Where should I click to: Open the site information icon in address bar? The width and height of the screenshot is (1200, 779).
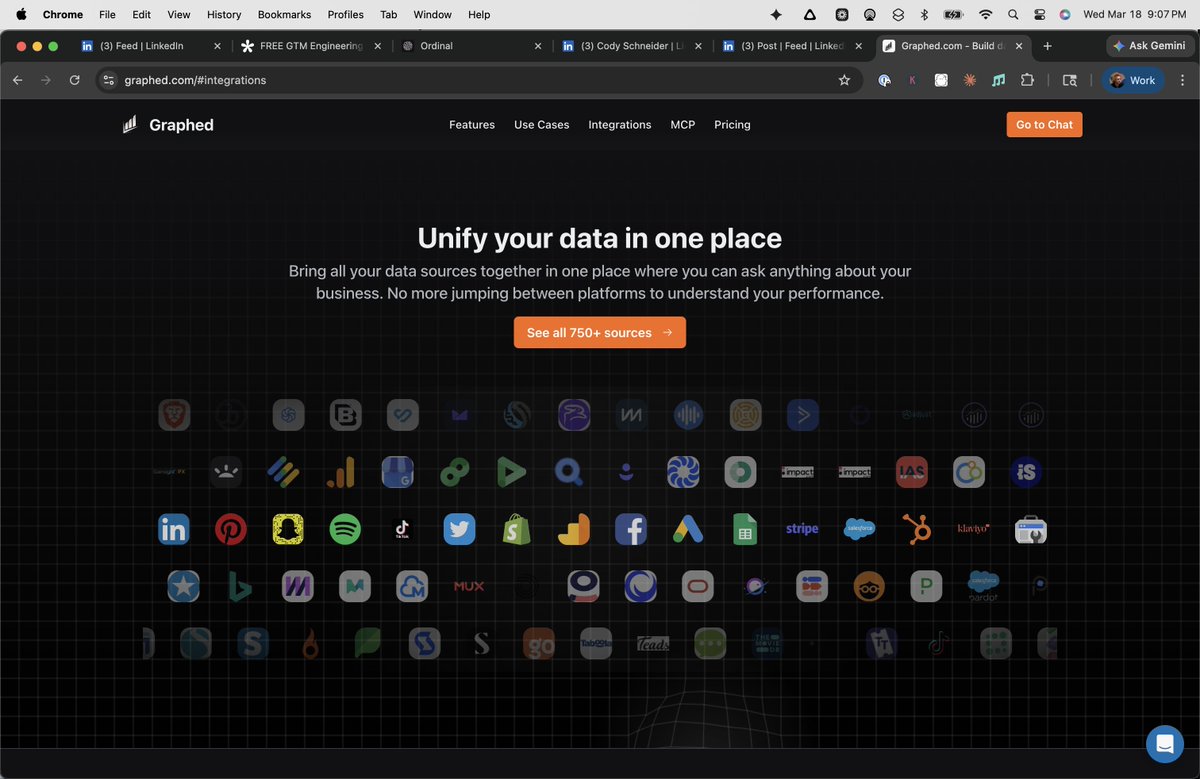(109, 80)
